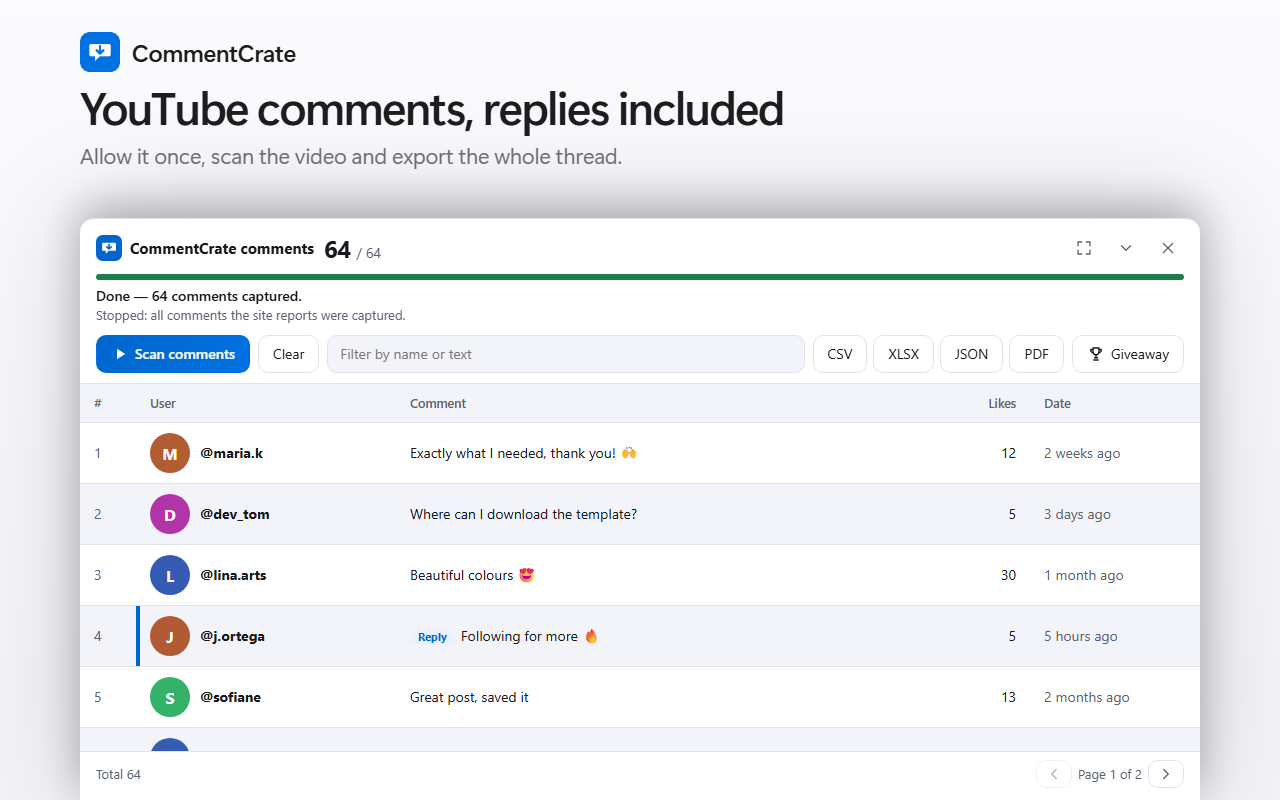Start scanning with Scan comments button

click(x=173, y=354)
